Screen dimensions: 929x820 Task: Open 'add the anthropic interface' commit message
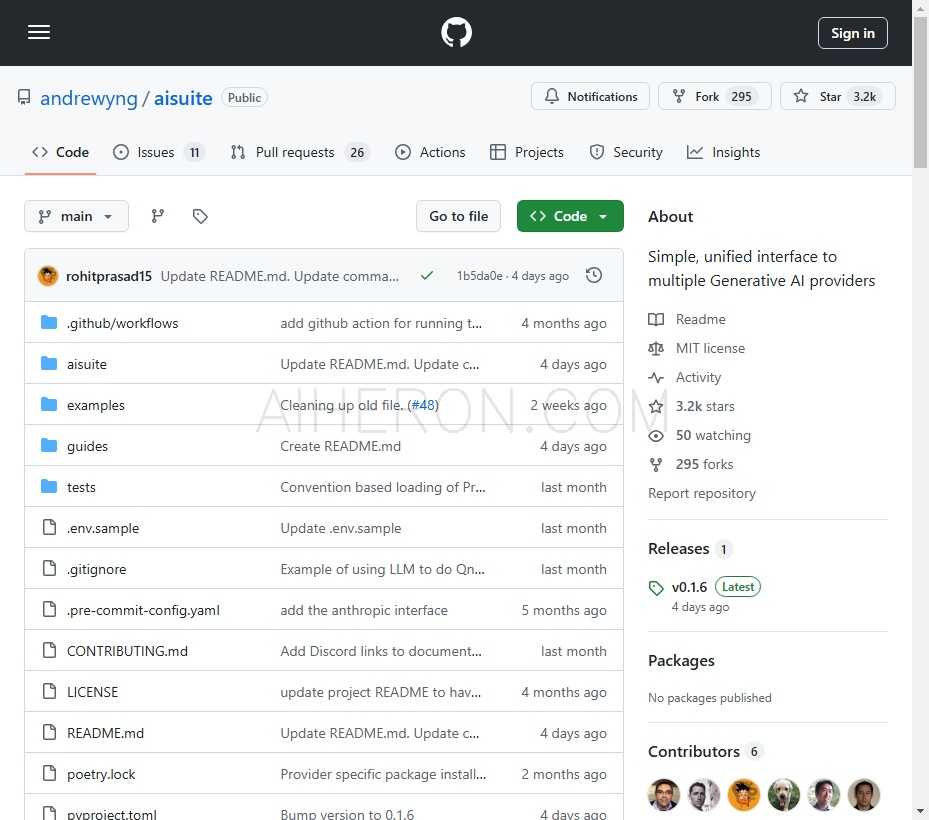tap(364, 610)
